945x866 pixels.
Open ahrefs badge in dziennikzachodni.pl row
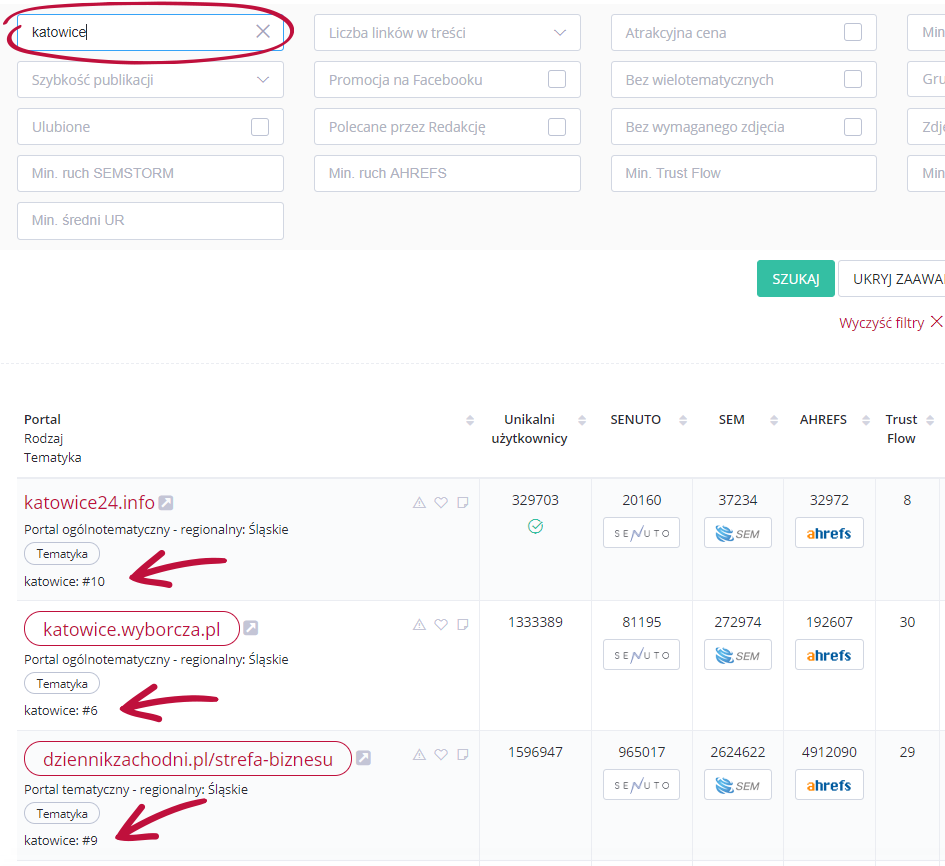coord(829,785)
